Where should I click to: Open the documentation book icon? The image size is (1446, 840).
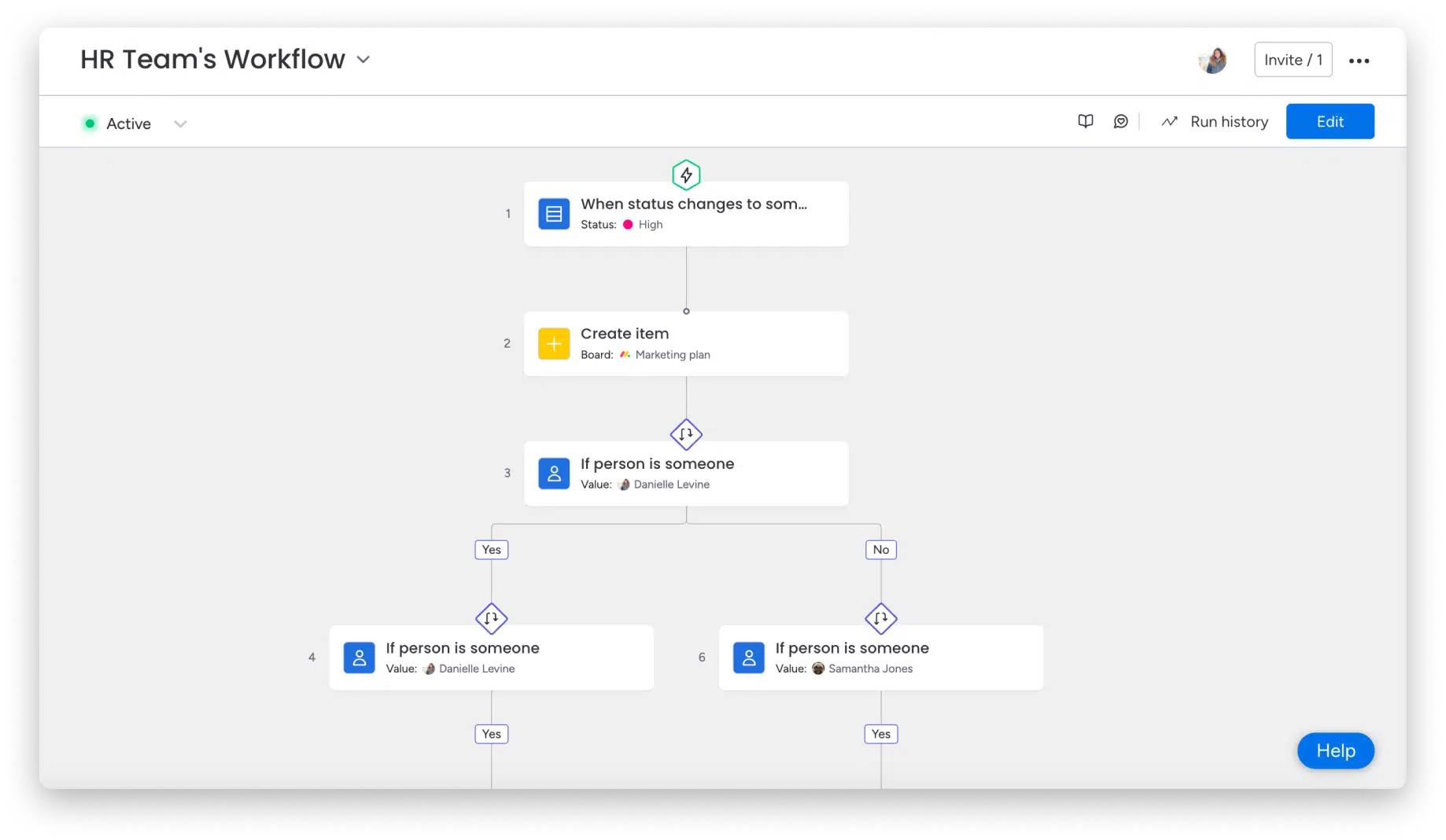click(1086, 121)
